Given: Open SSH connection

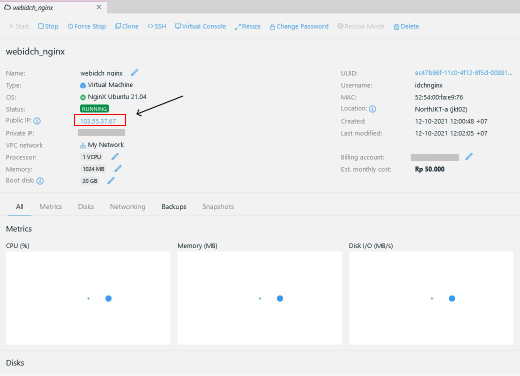Looking at the screenshot, I should pos(157,26).
